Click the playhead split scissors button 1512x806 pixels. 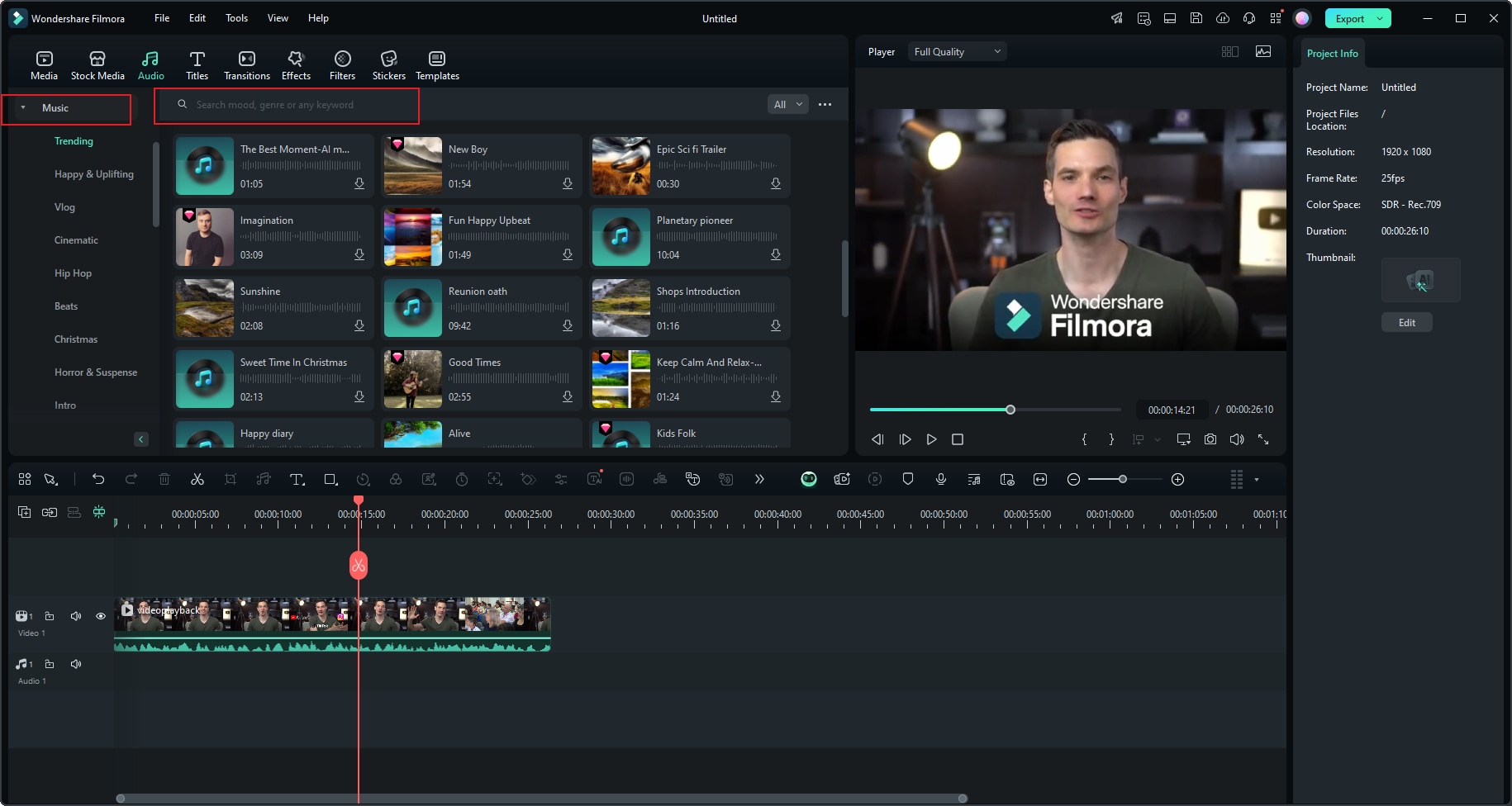359,566
